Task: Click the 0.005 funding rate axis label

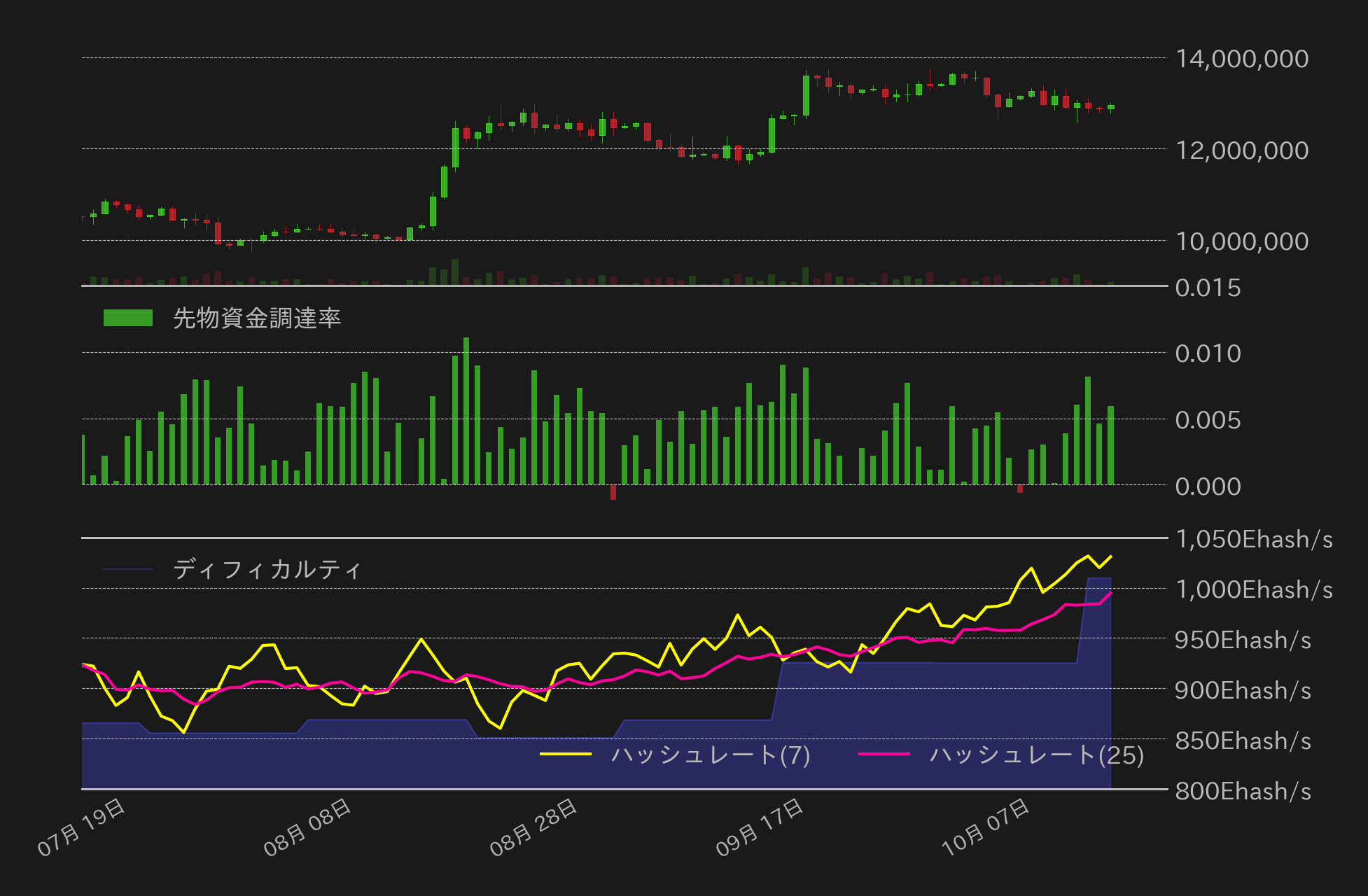Action: click(x=1208, y=420)
